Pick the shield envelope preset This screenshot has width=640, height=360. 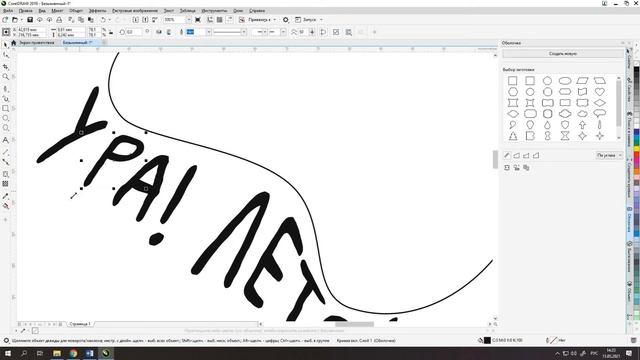point(564,124)
